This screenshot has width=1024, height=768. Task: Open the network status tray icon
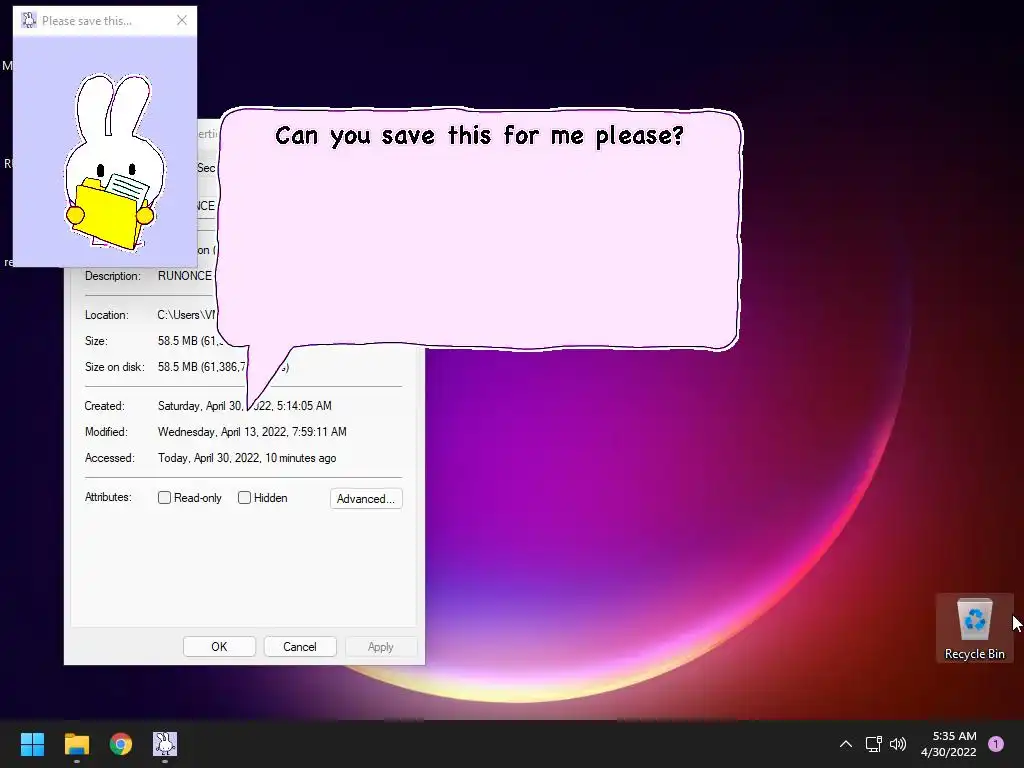[873, 743]
